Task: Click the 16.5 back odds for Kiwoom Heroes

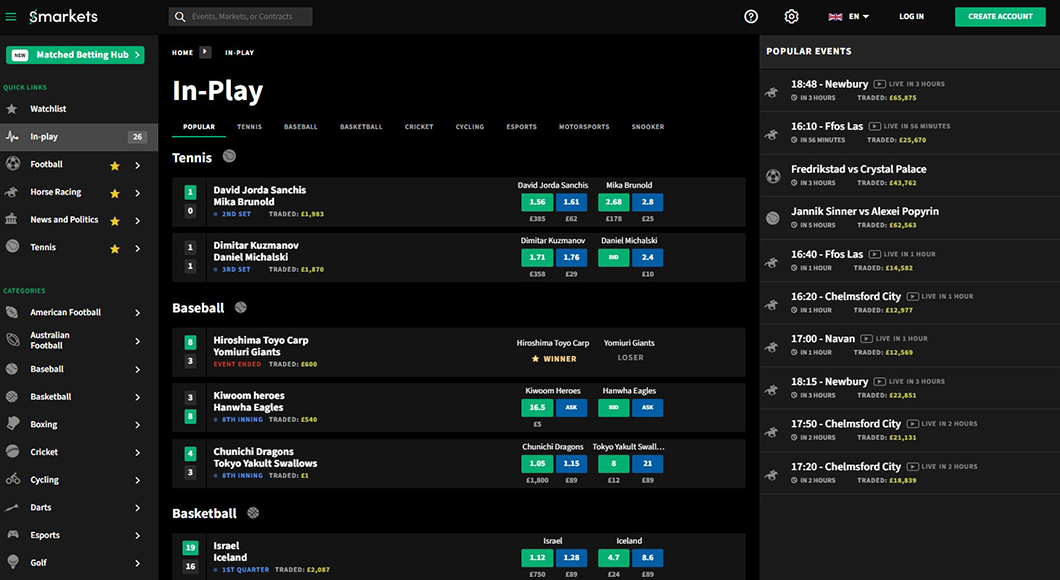Action: click(537, 408)
